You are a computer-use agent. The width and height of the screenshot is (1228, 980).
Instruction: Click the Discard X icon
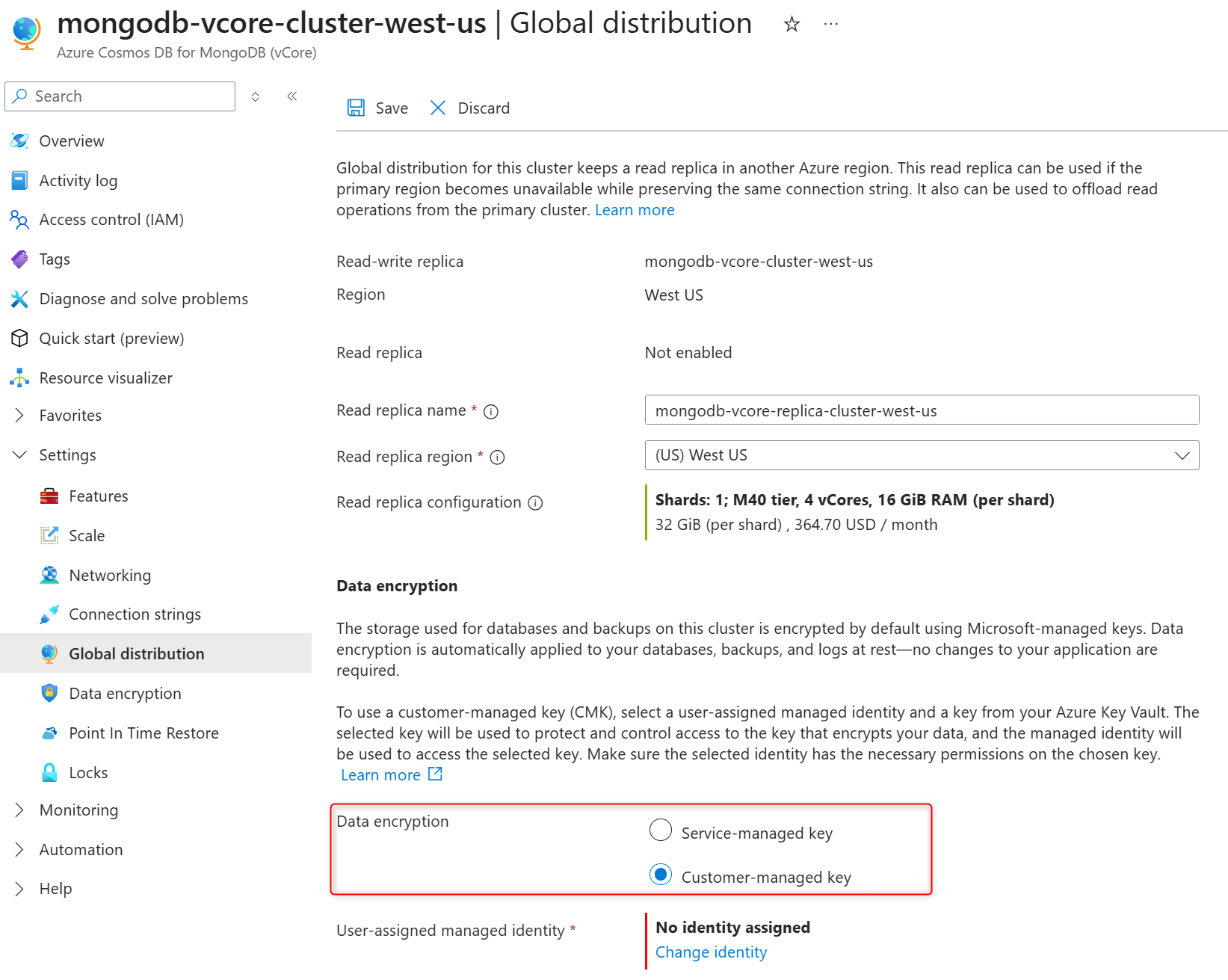(438, 108)
